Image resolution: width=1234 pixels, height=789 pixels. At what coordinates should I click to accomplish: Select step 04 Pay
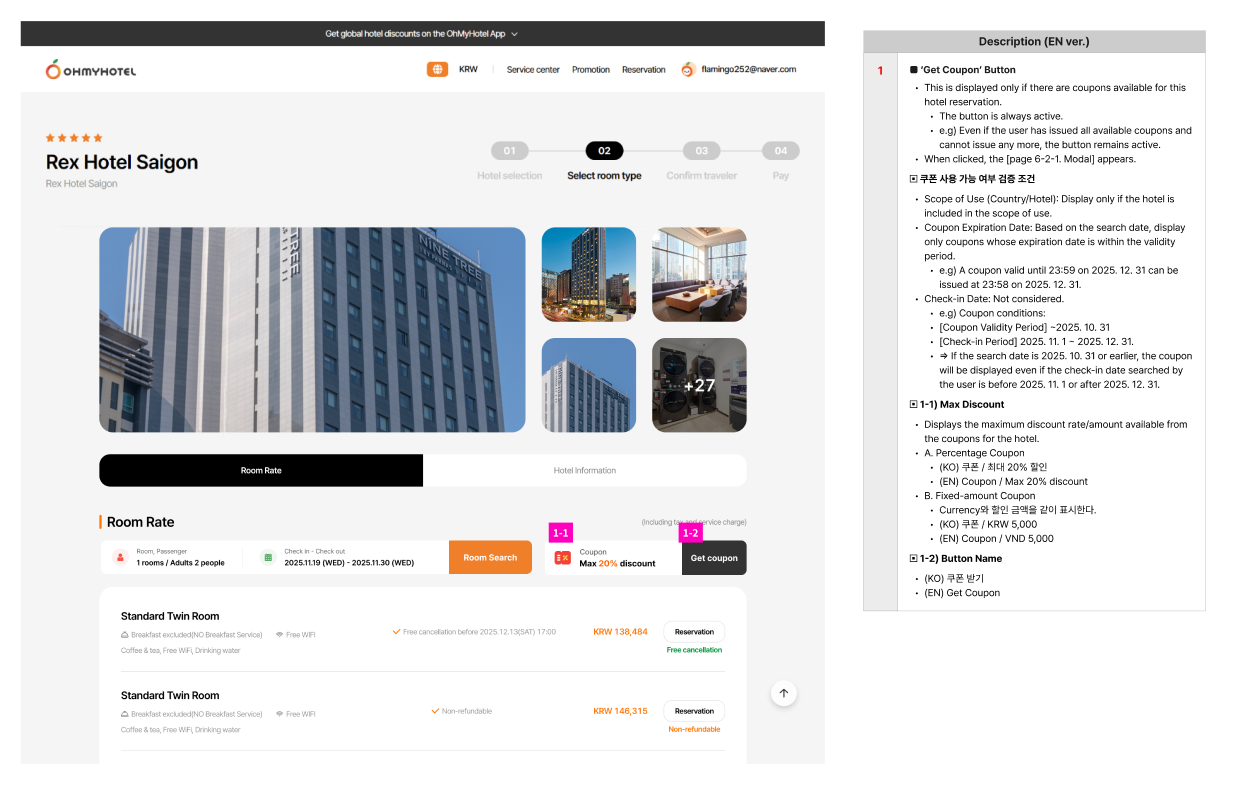click(x=780, y=151)
